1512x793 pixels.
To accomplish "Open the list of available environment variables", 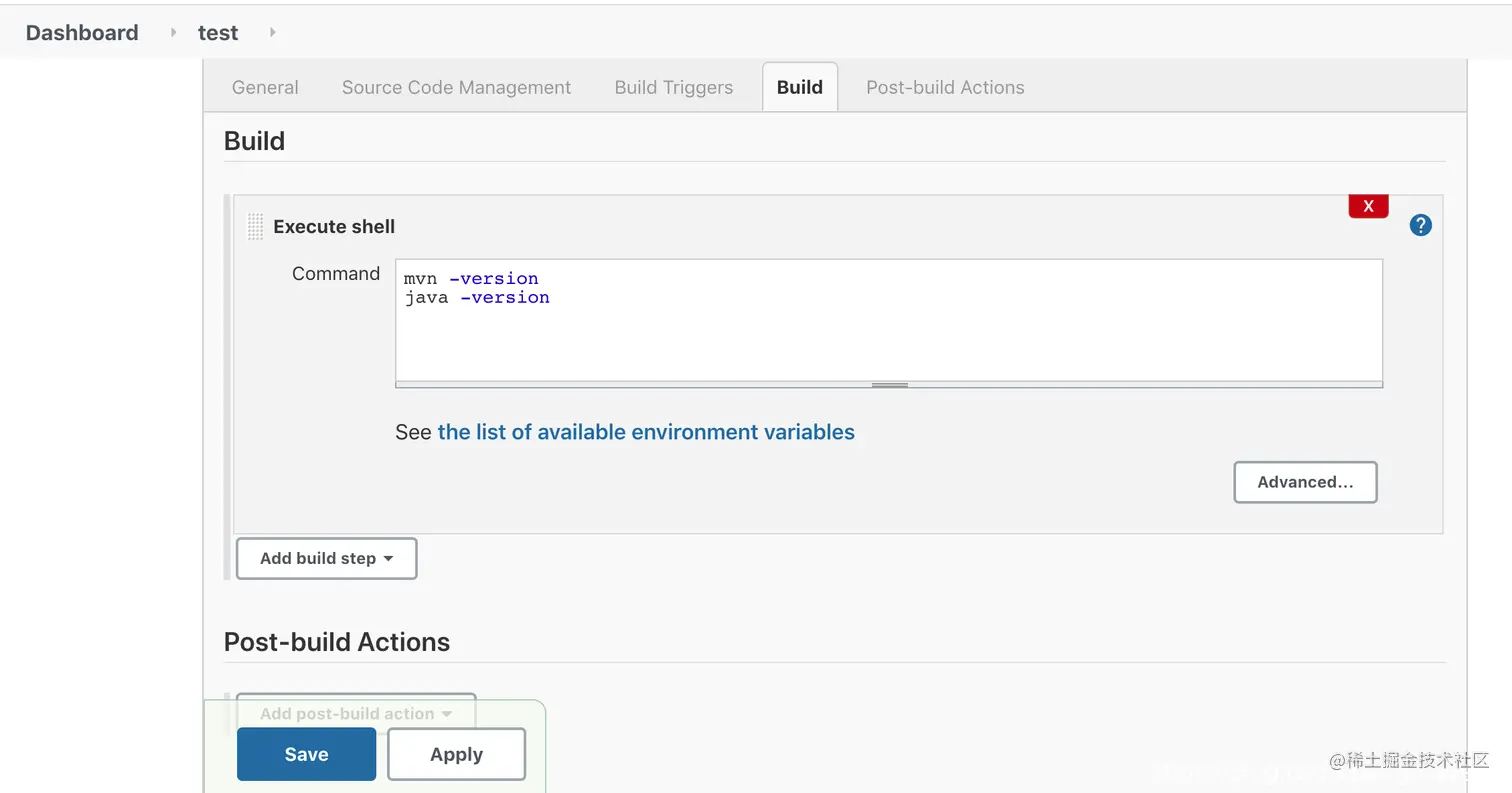I will tap(646, 432).
